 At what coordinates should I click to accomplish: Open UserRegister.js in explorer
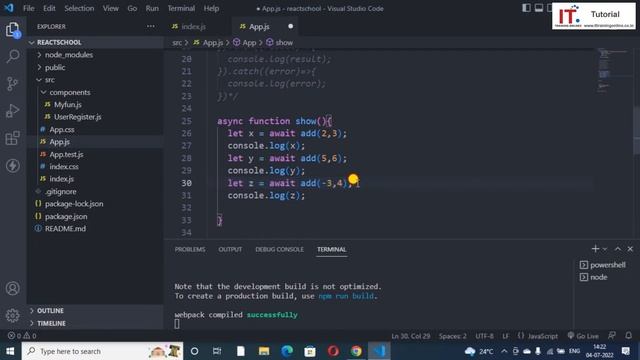coord(95,117)
